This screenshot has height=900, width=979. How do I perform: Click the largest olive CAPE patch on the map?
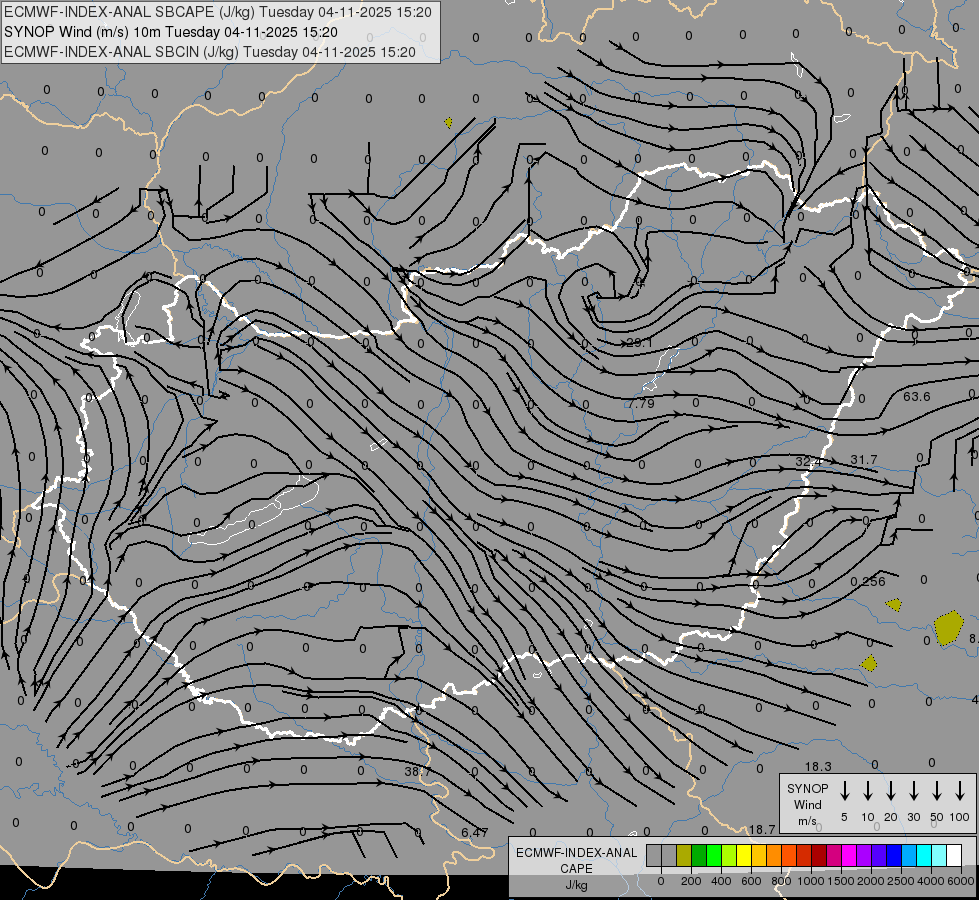tap(948, 628)
